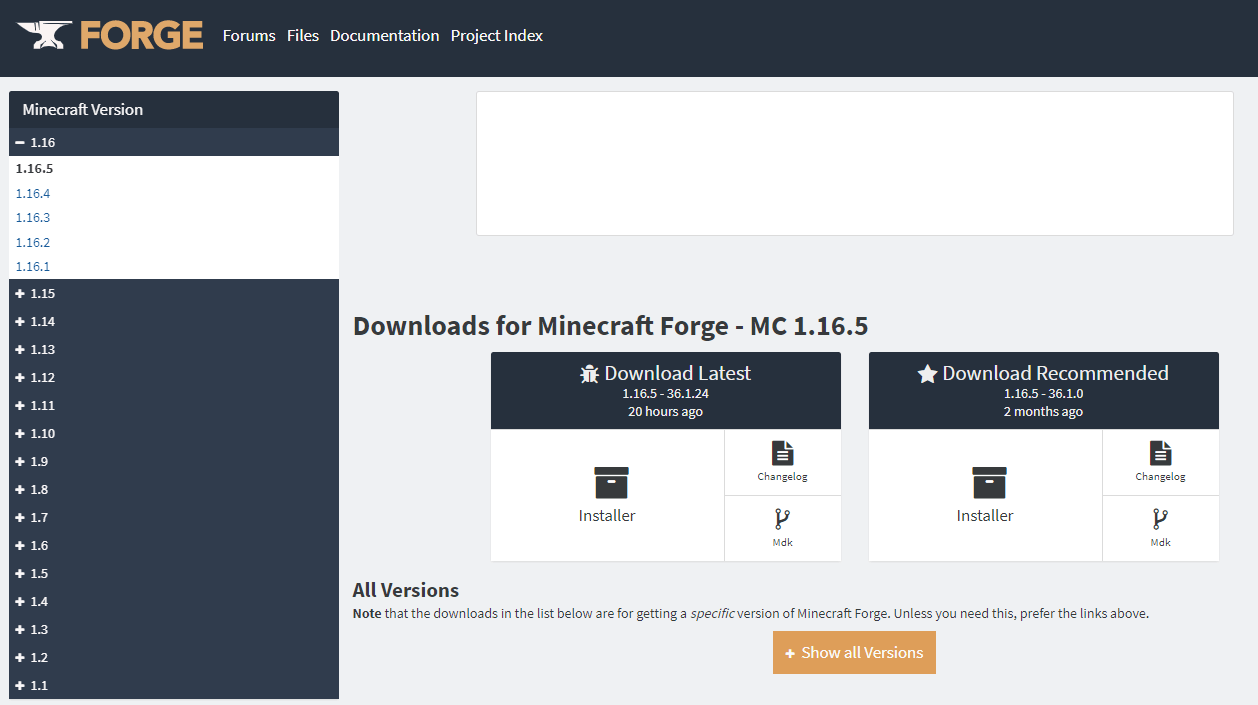Click the '20 hours ago' timestamp
Image resolution: width=1258 pixels, height=705 pixels.
[665, 412]
